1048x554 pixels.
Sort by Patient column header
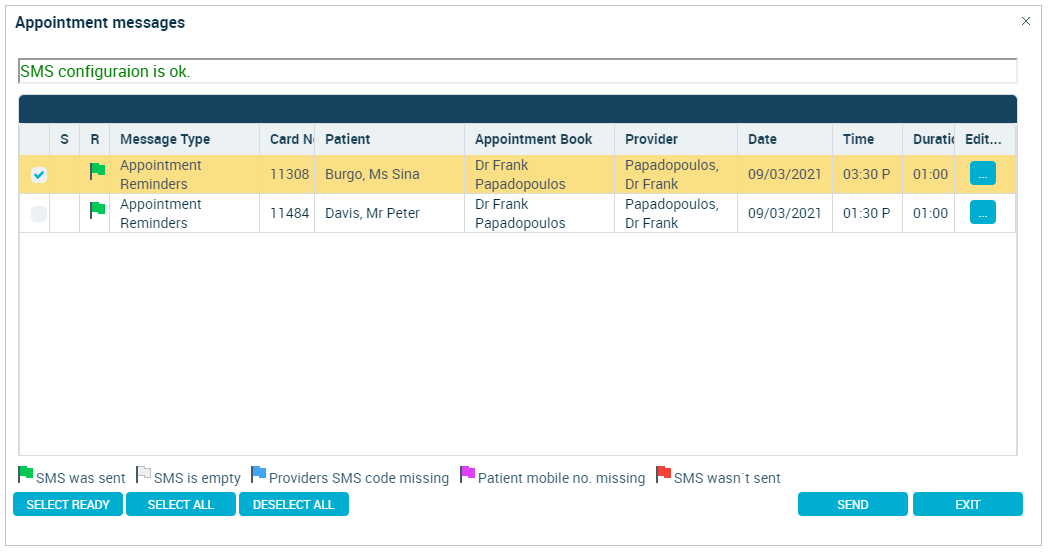point(390,139)
